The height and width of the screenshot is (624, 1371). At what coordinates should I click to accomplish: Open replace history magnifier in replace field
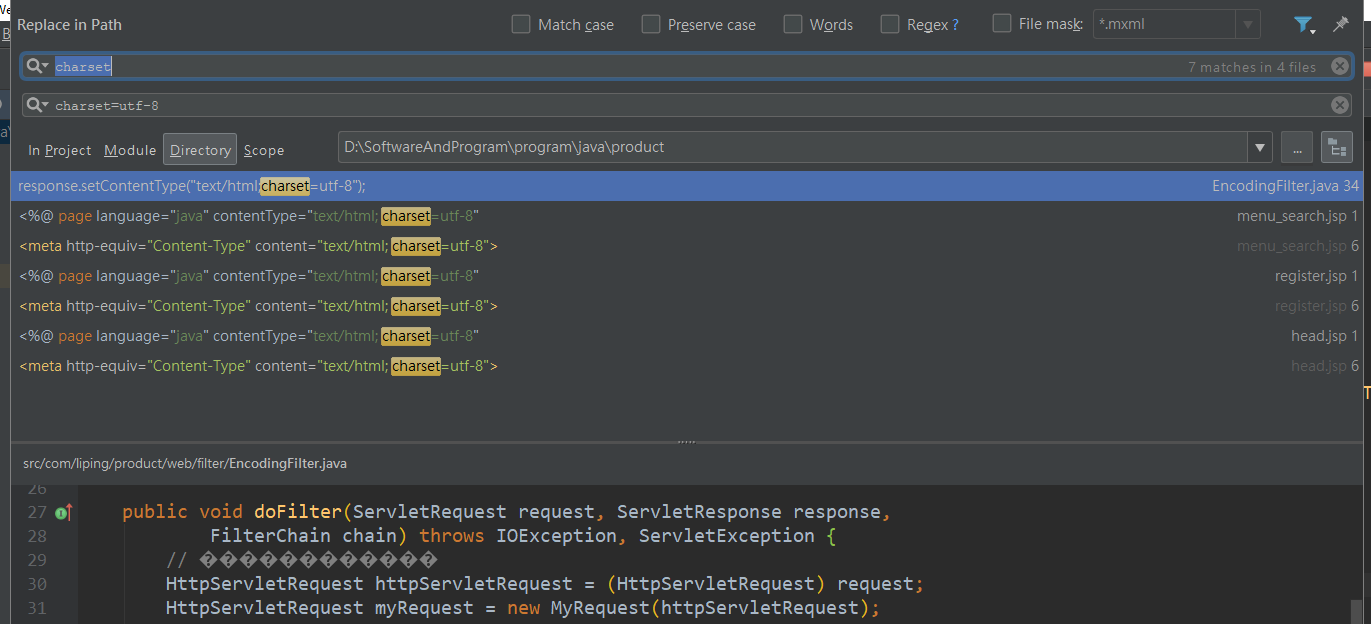click(38, 105)
